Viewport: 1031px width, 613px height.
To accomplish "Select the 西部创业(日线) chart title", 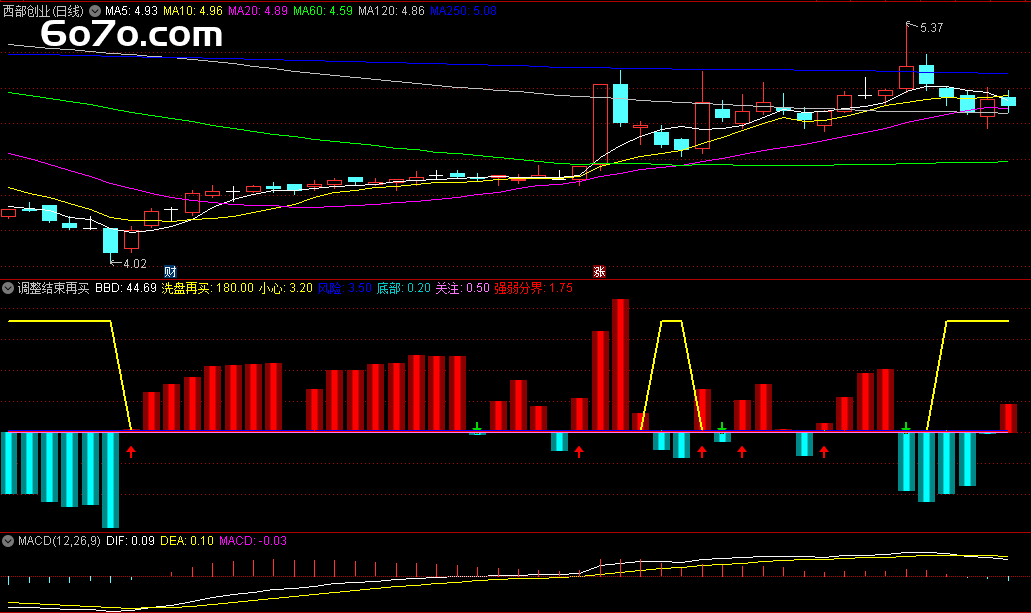I will pos(43,11).
